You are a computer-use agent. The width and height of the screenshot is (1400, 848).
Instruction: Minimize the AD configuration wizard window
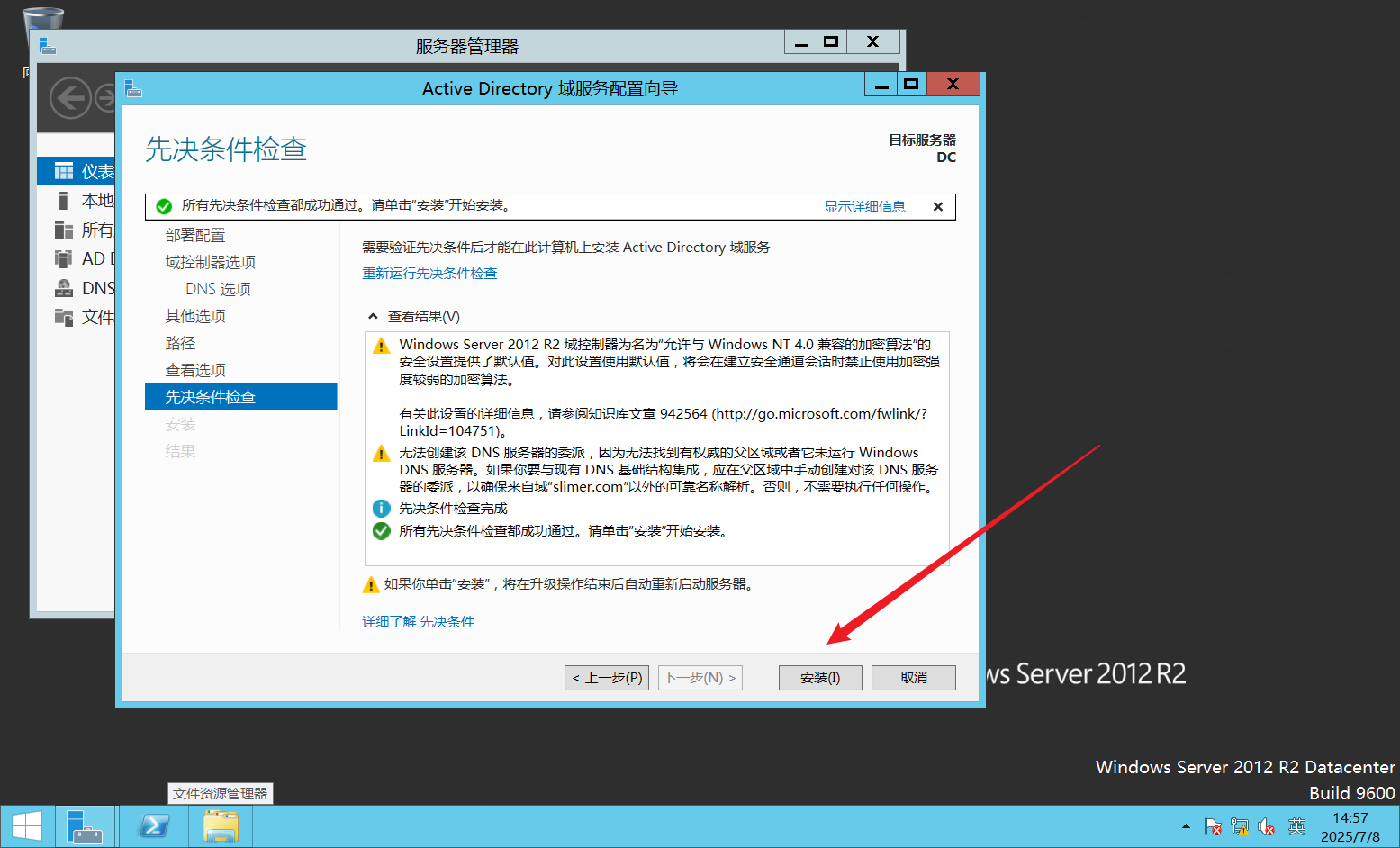(x=881, y=85)
